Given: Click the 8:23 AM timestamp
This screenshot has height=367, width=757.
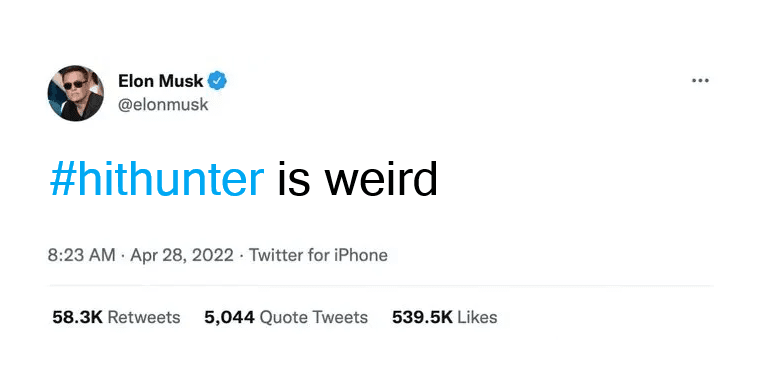Looking at the screenshot, I should [82, 255].
